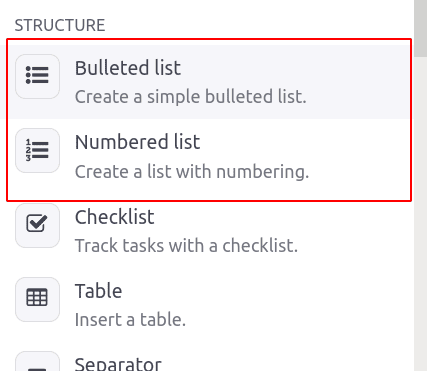Click "Create a list with numbering." description
The width and height of the screenshot is (427, 371).
[192, 172]
